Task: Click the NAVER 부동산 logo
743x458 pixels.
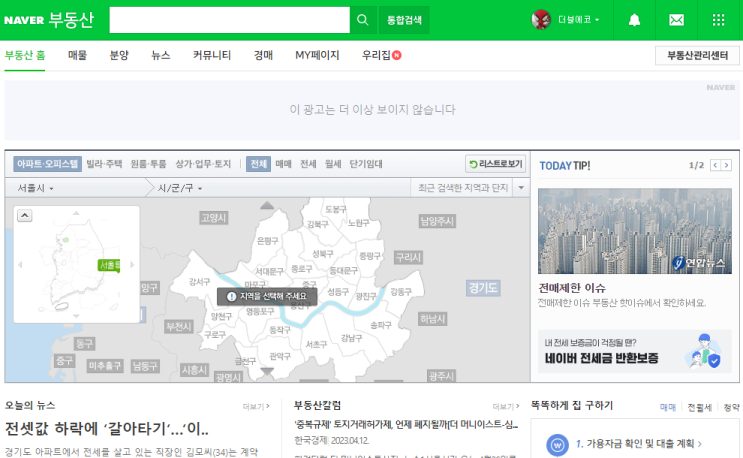Action: 49,20
